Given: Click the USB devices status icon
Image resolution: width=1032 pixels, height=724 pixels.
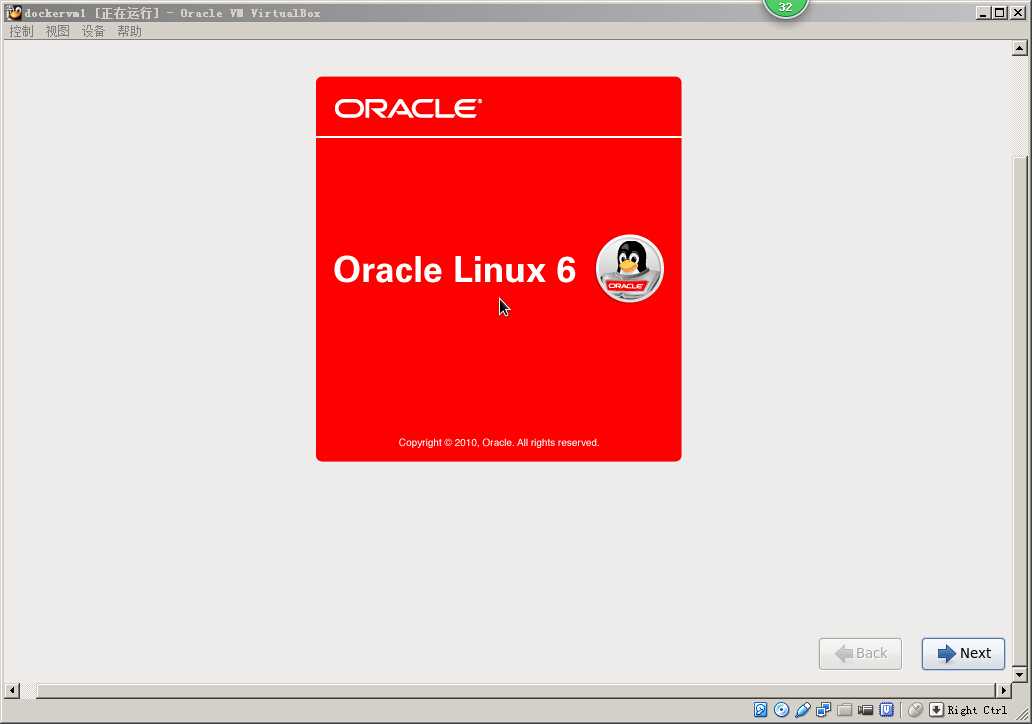Looking at the screenshot, I should pyautogui.click(x=802, y=710).
